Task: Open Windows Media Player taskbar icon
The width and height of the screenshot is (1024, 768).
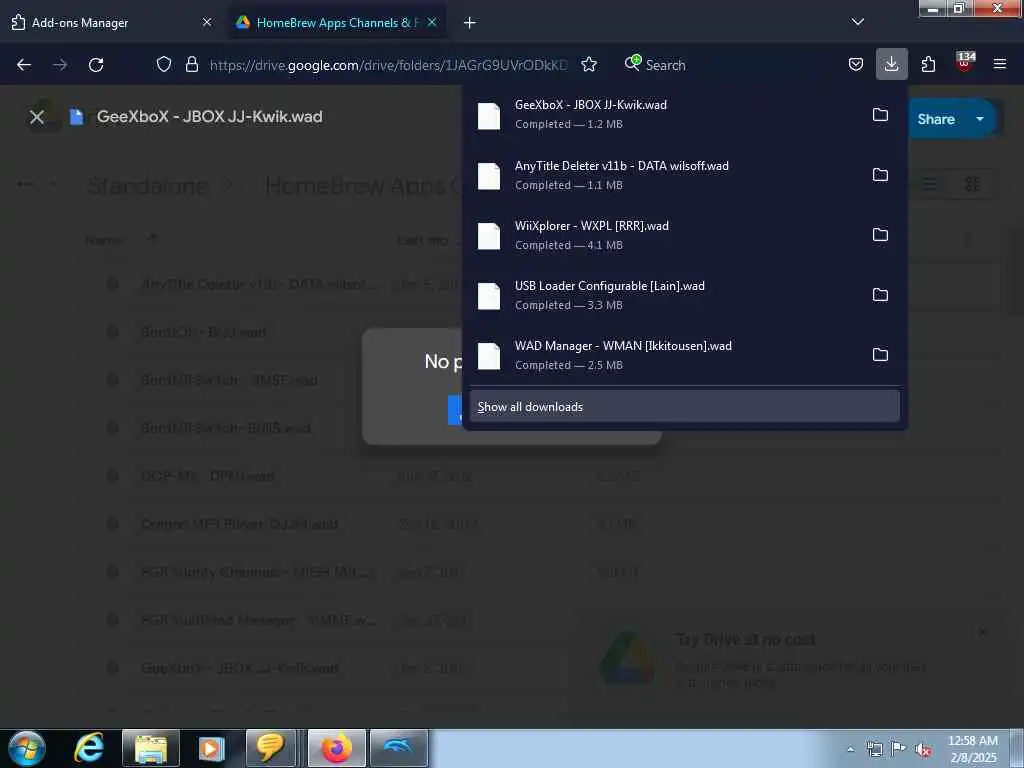Action: coord(212,748)
